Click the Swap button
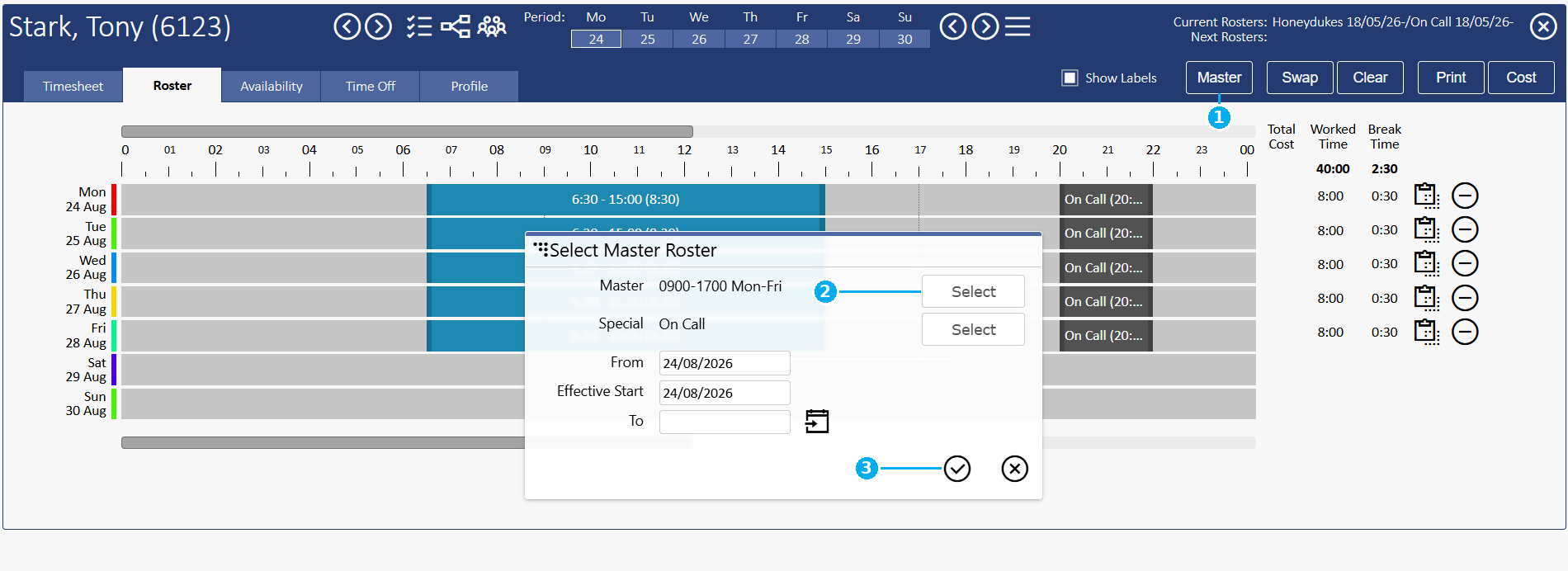The width and height of the screenshot is (1568, 571). point(1300,78)
